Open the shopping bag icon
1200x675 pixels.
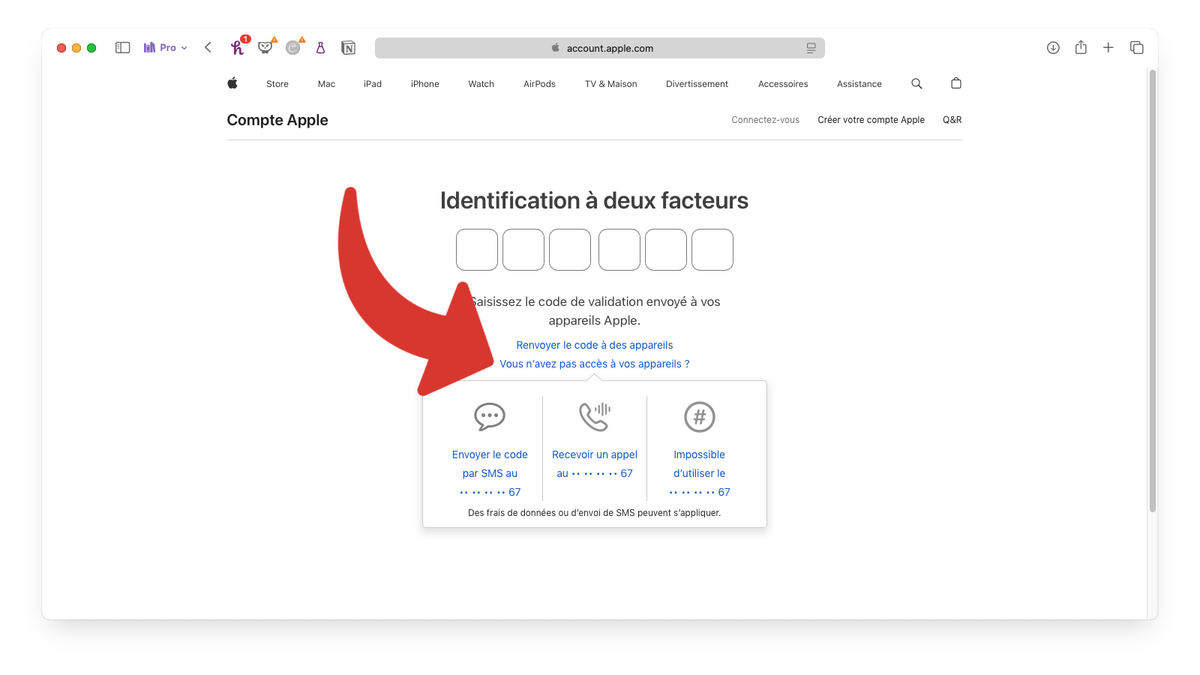click(956, 84)
